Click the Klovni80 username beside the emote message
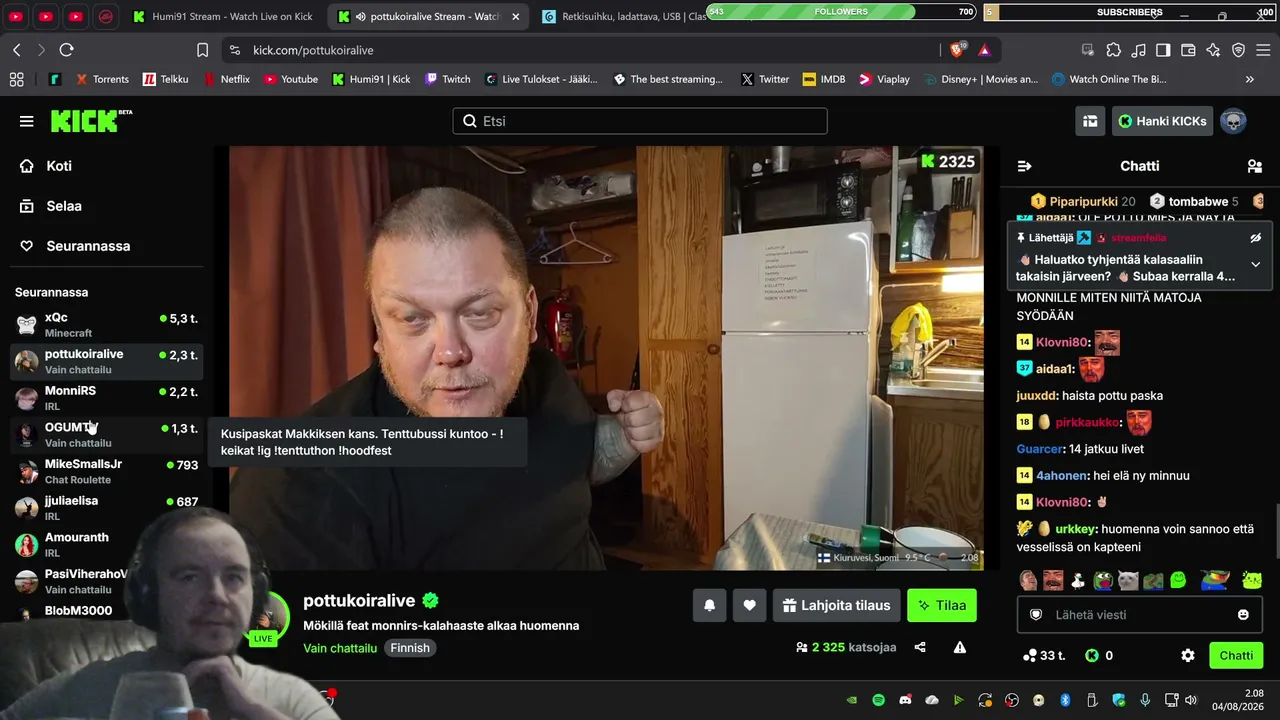The image size is (1280, 720). pos(1061,342)
